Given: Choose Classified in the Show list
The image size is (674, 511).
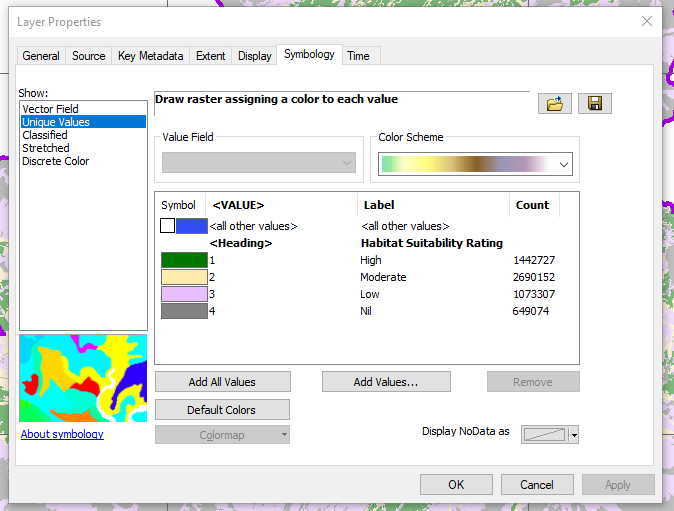Looking at the screenshot, I should 83,135.
